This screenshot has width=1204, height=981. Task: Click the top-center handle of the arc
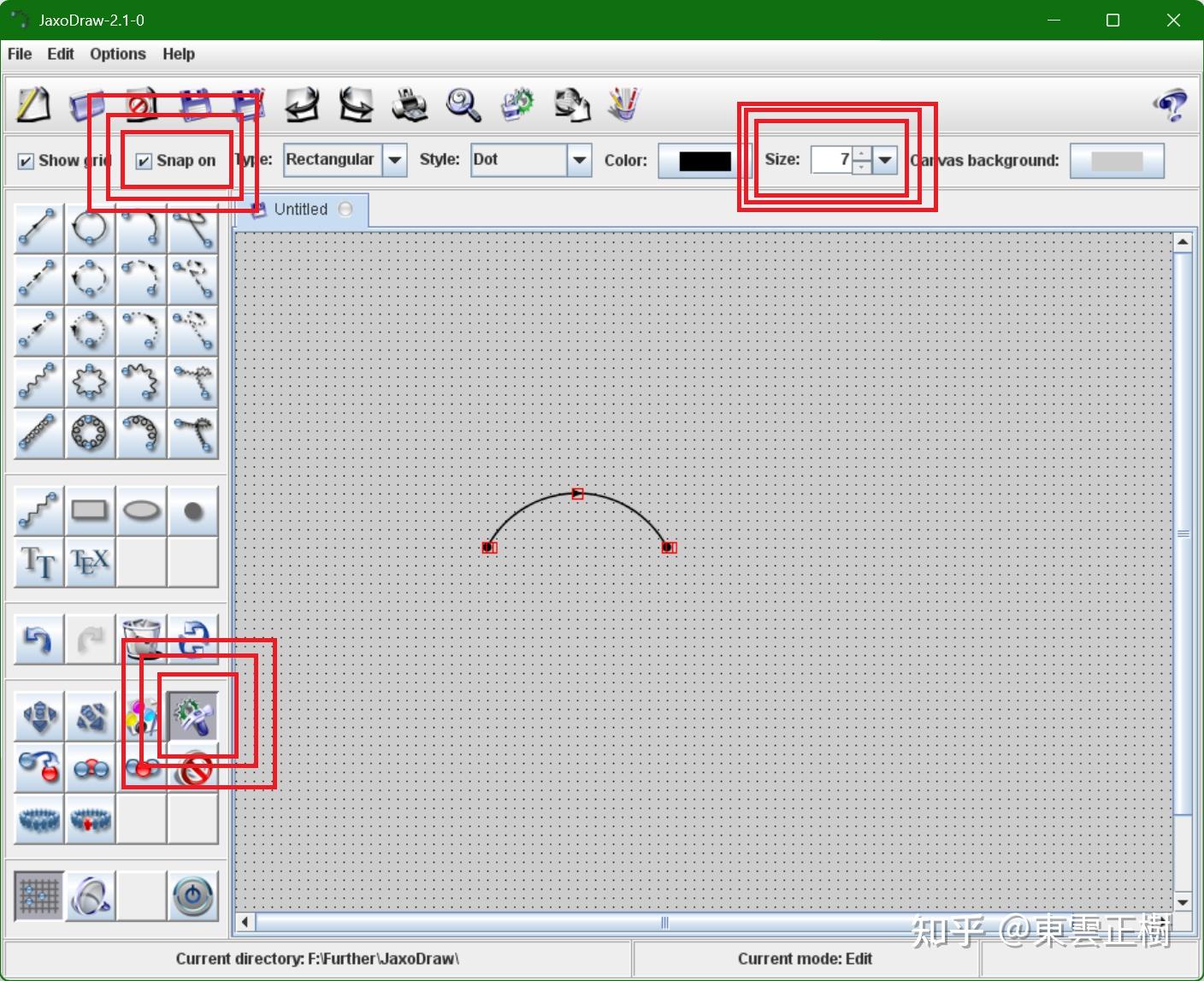click(x=577, y=493)
